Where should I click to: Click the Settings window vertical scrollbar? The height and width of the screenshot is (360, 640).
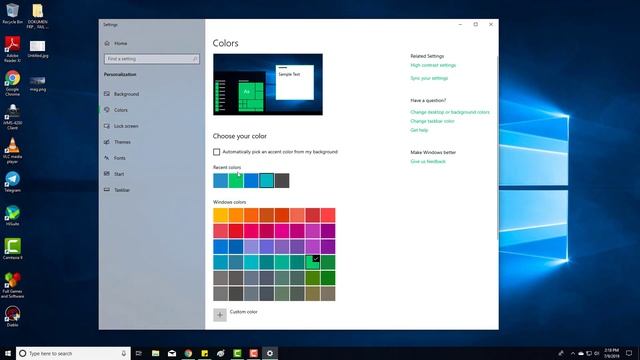click(x=497, y=147)
